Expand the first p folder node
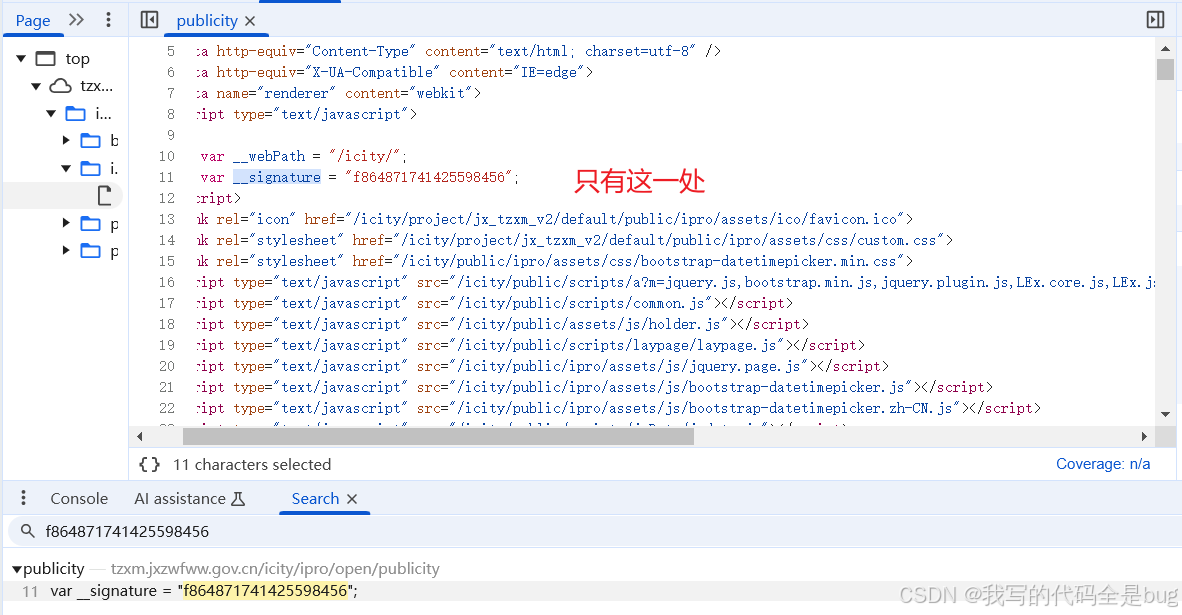The height and width of the screenshot is (615, 1182). coord(66,223)
